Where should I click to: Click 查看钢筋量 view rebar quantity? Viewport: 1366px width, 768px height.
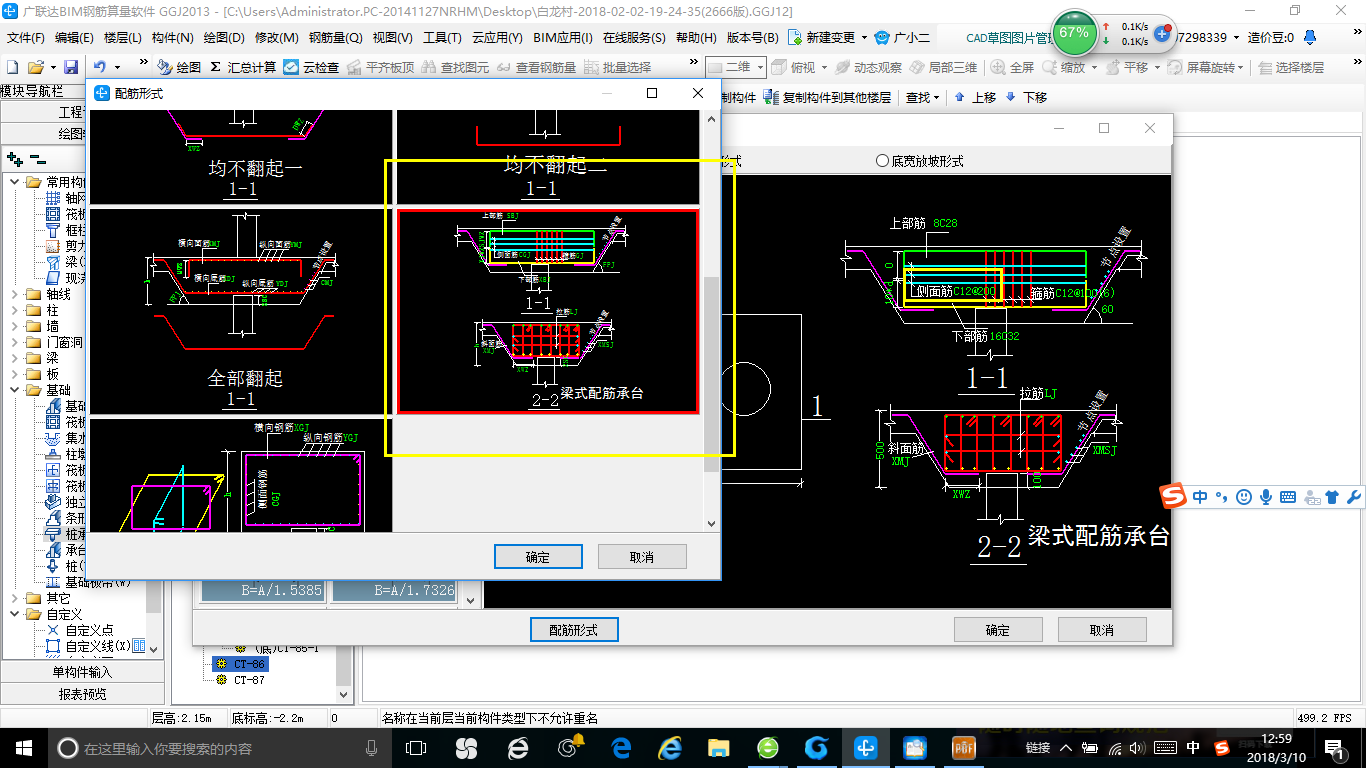click(537, 67)
